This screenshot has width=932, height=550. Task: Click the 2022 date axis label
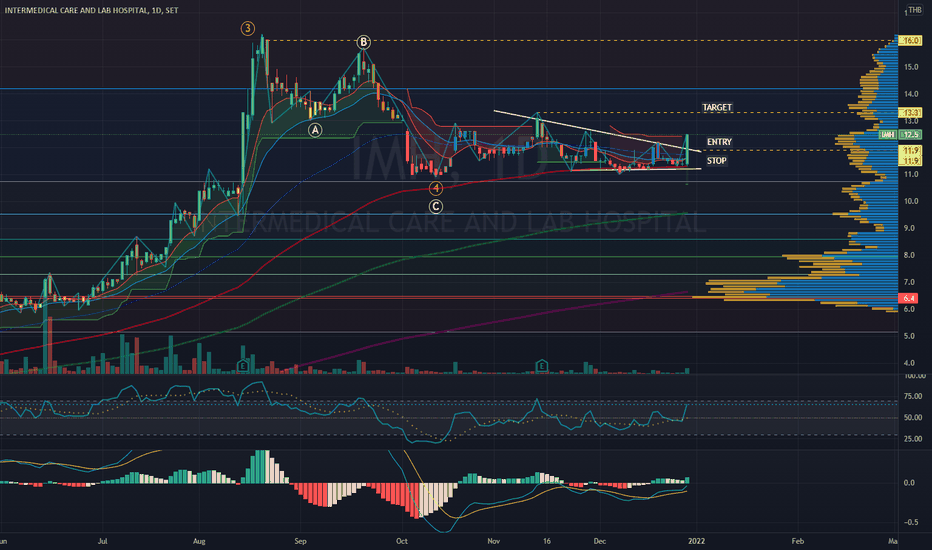pyautogui.click(x=696, y=541)
